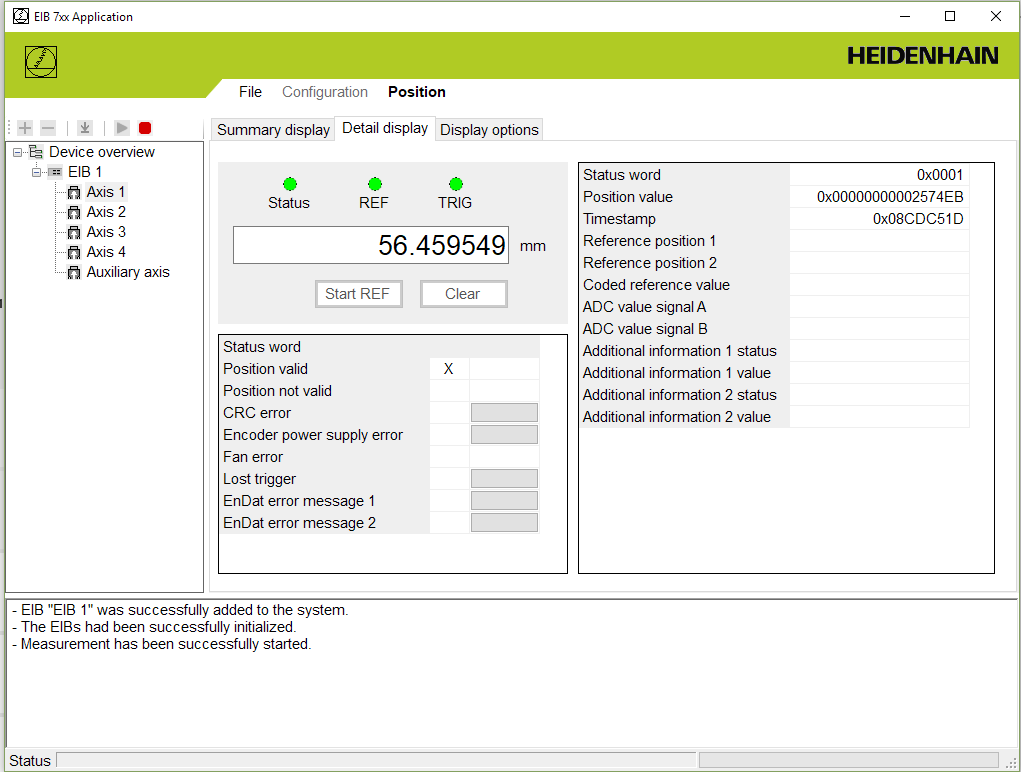Click the green Status indicator LED
Viewport: 1021px width, 772px height.
[x=290, y=184]
